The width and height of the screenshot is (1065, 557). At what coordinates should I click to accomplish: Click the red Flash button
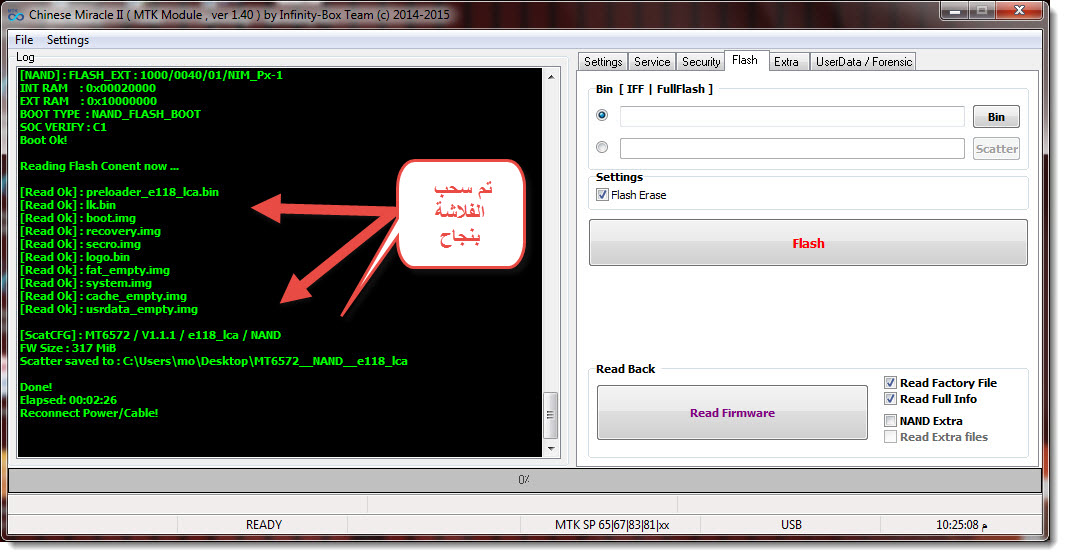pos(808,242)
